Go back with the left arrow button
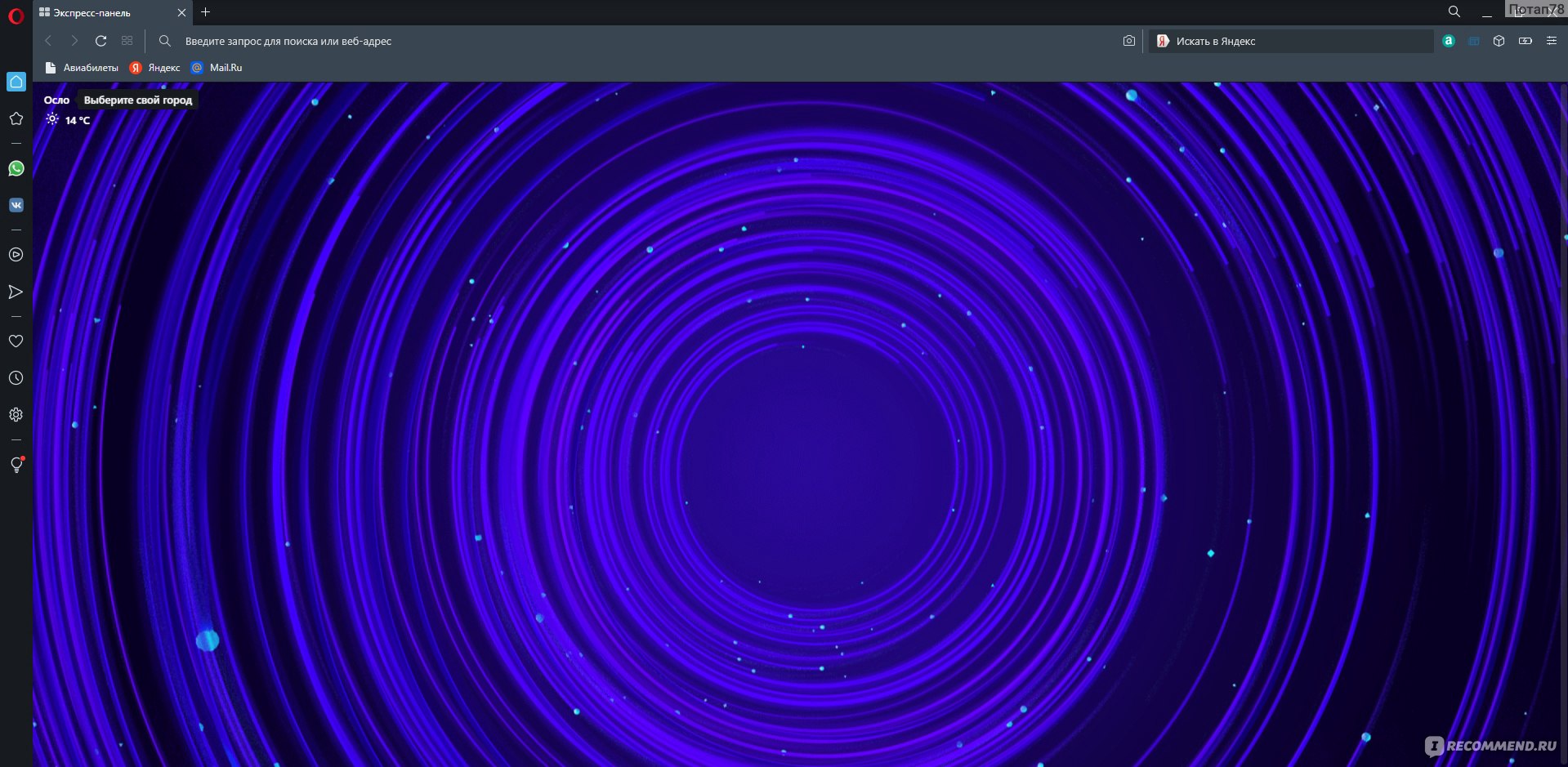Image resolution: width=1568 pixels, height=767 pixels. point(48,41)
